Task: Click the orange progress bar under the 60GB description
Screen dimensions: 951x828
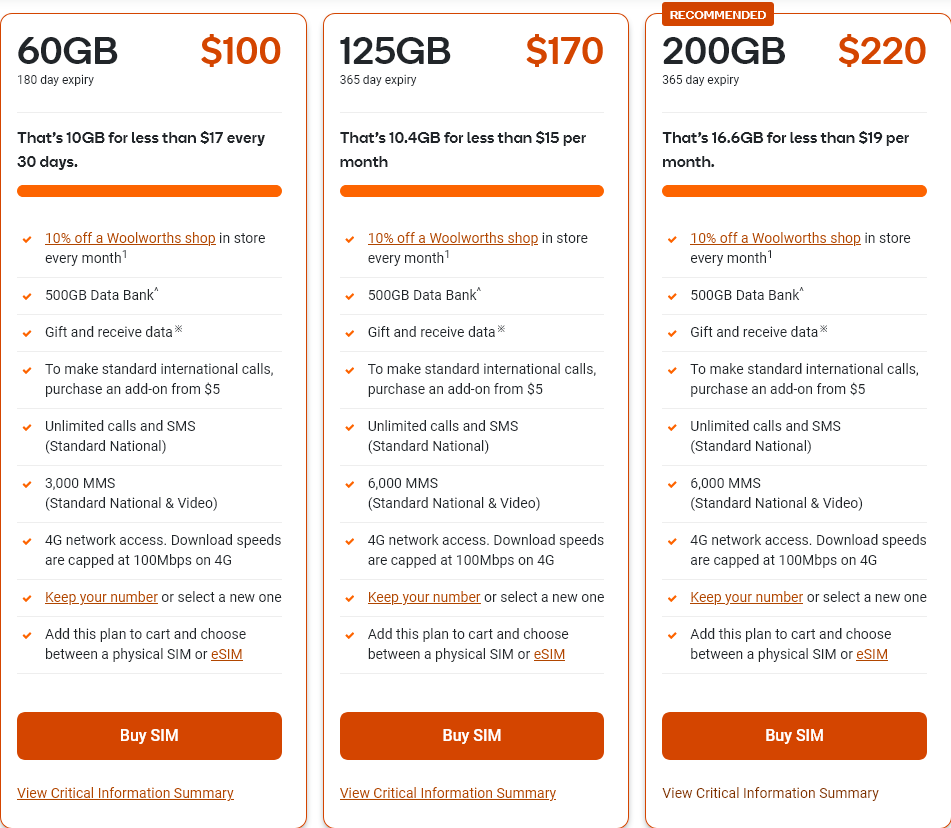Action: point(149,190)
